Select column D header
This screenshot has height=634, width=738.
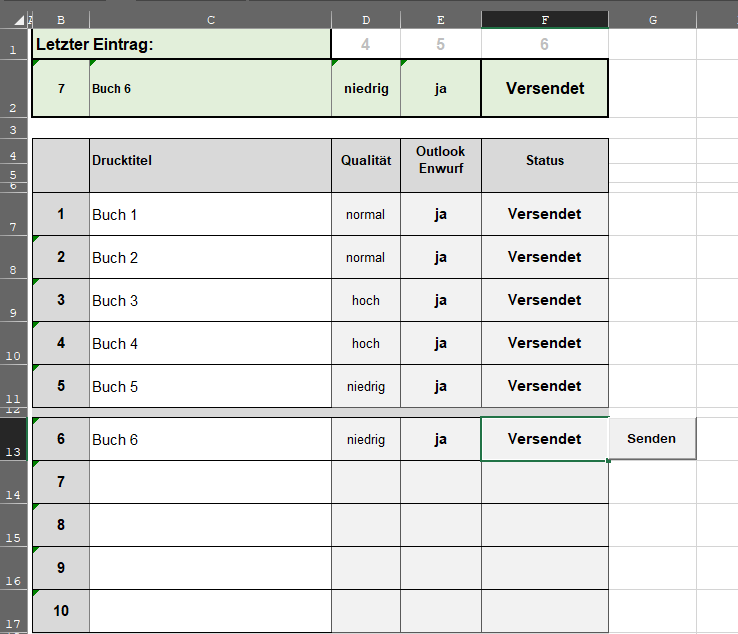[x=366, y=20]
